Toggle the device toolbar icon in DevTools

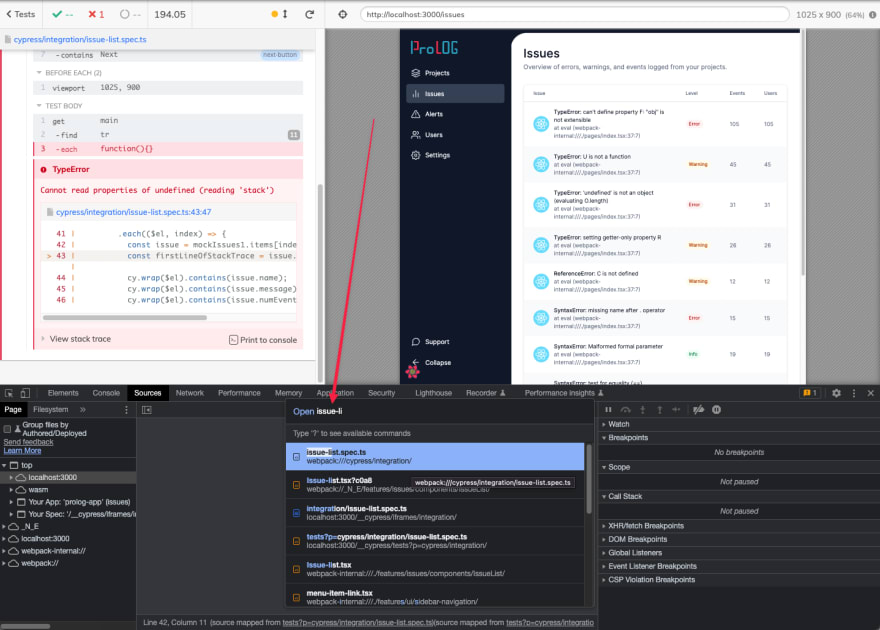[x=25, y=393]
